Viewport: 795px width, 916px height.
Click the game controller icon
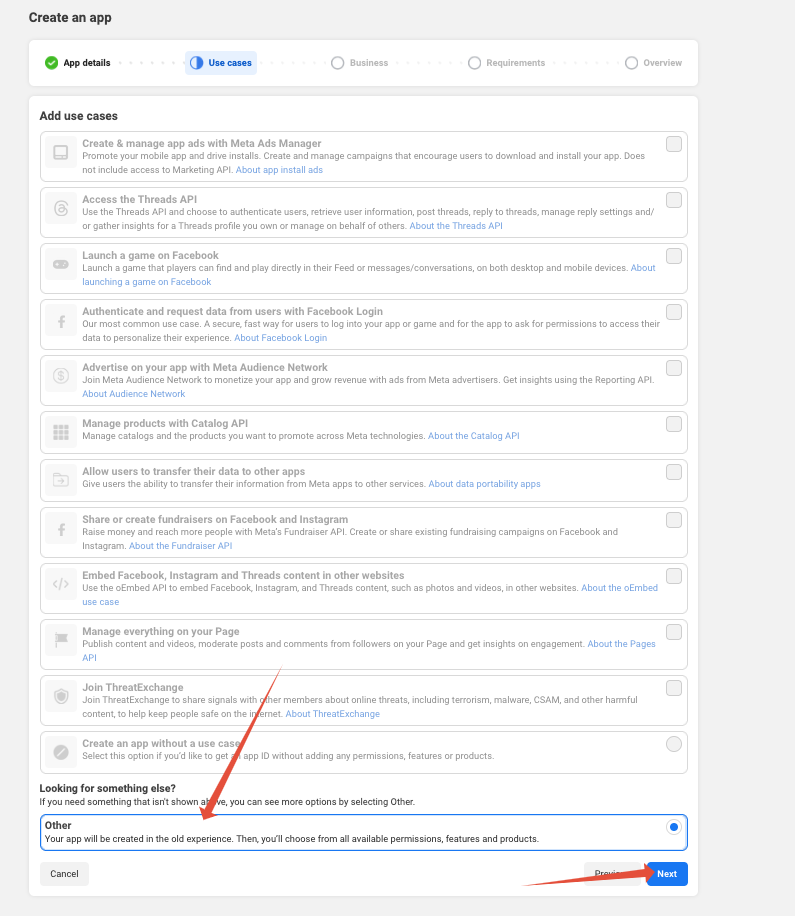tap(61, 265)
